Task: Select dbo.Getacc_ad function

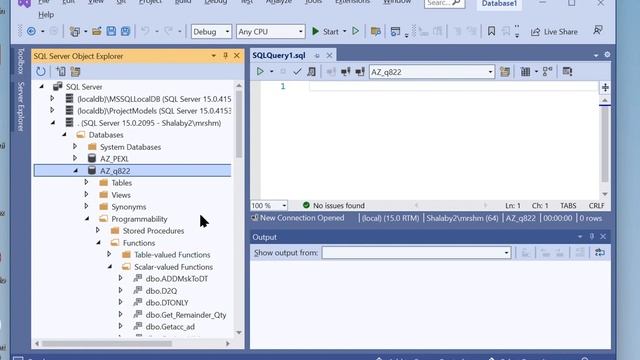Action: coord(170,327)
